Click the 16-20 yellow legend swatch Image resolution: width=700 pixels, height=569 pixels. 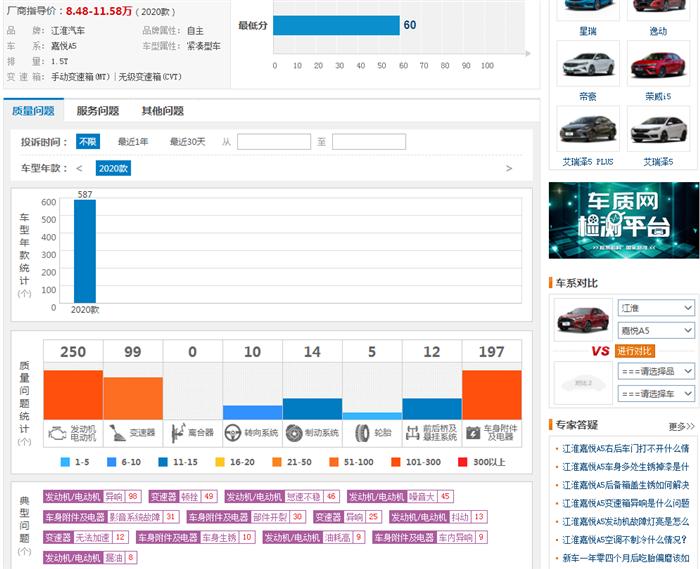pyautogui.click(x=220, y=462)
